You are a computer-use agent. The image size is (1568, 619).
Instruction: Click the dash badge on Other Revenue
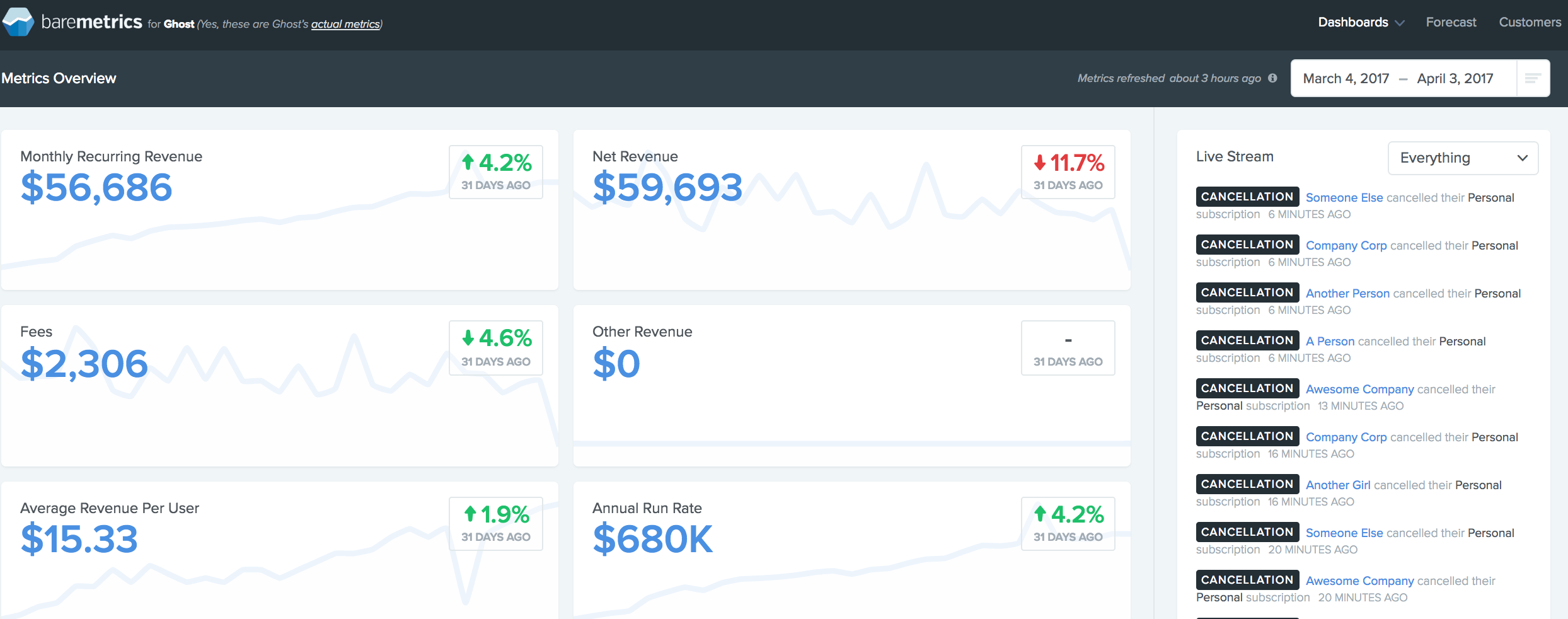(x=1068, y=348)
